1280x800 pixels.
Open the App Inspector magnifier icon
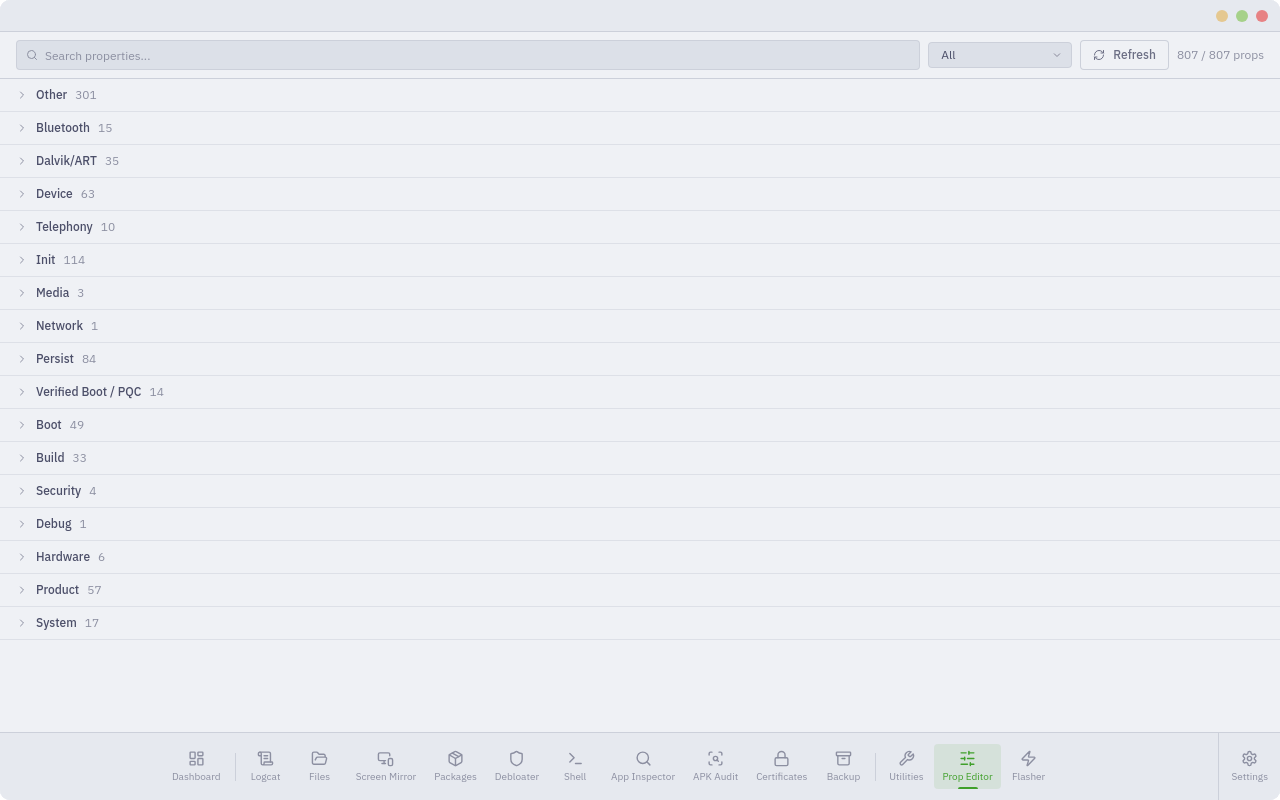[x=643, y=759]
